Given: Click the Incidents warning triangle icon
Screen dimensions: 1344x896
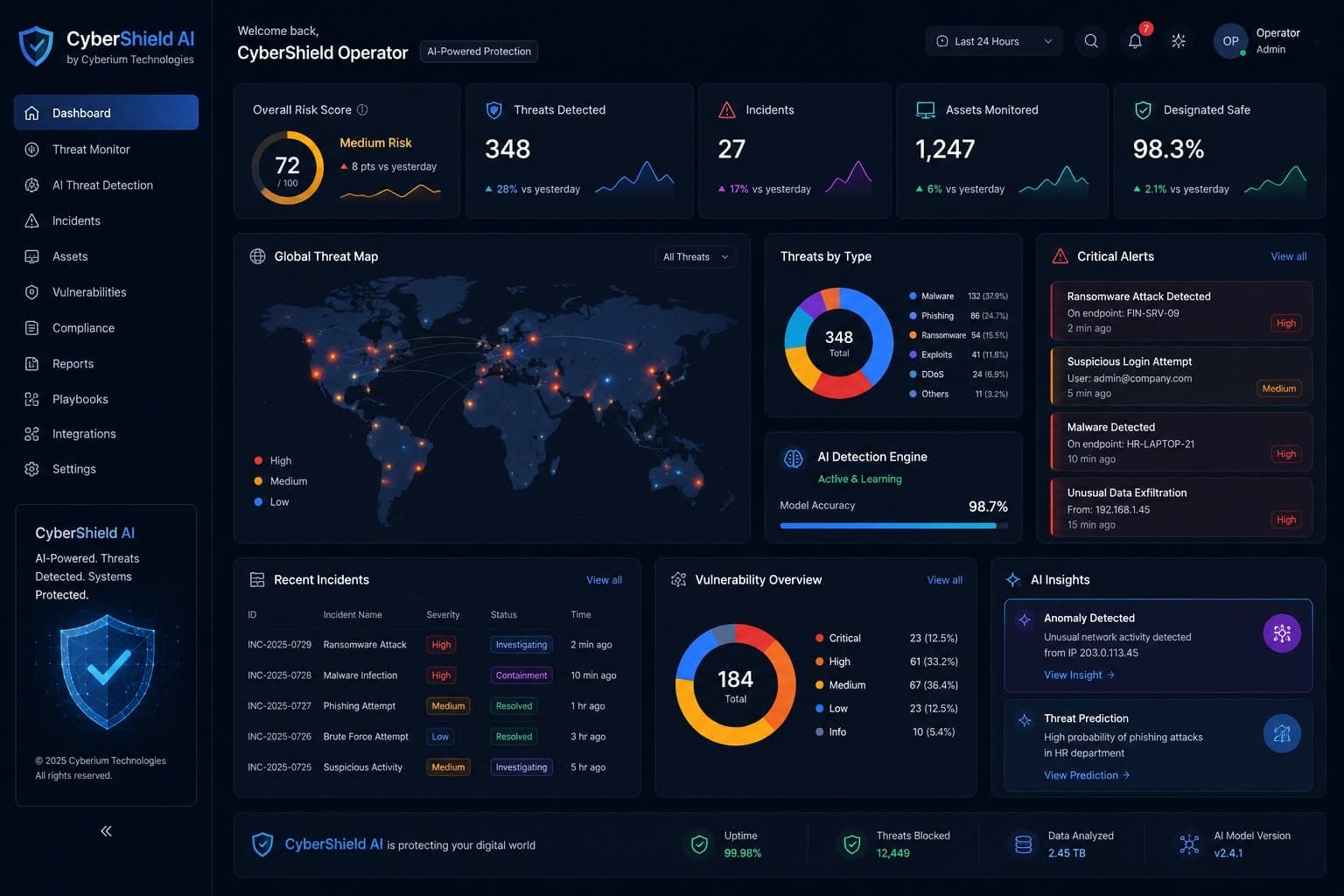Looking at the screenshot, I should click(726, 110).
